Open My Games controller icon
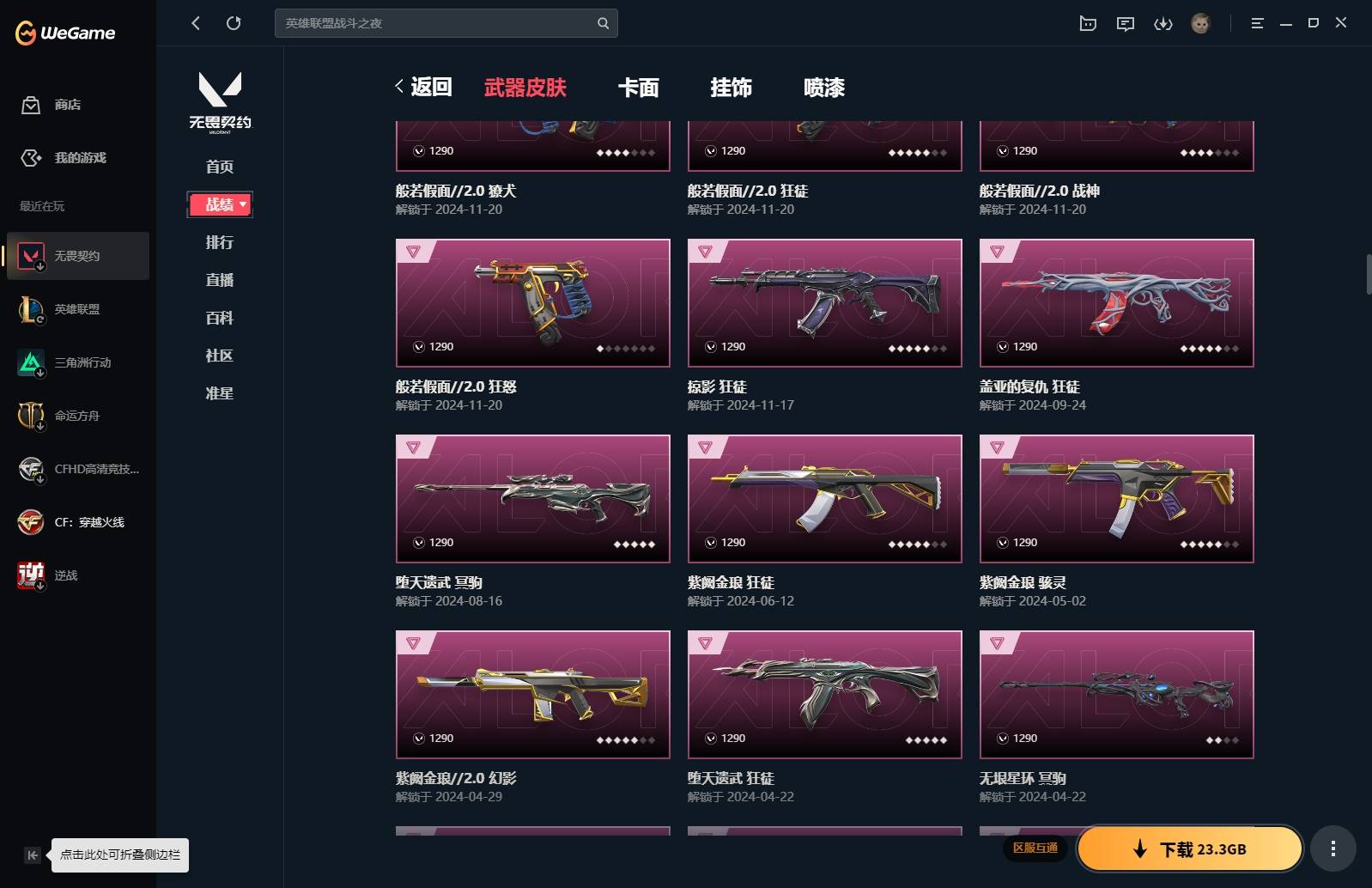This screenshot has height=888, width=1372. 31,158
